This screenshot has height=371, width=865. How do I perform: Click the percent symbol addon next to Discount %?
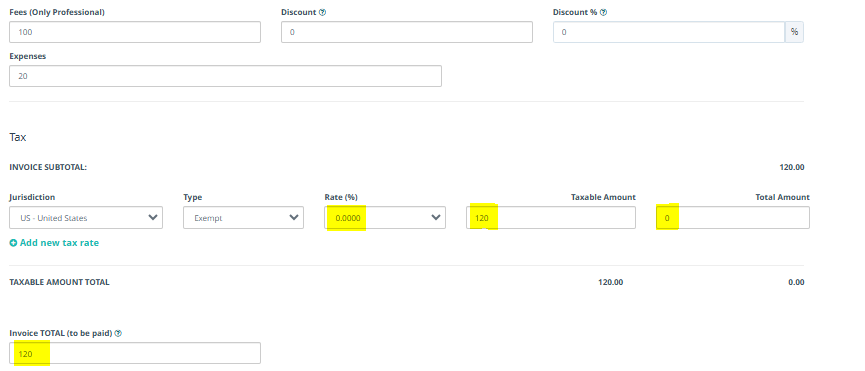point(794,32)
